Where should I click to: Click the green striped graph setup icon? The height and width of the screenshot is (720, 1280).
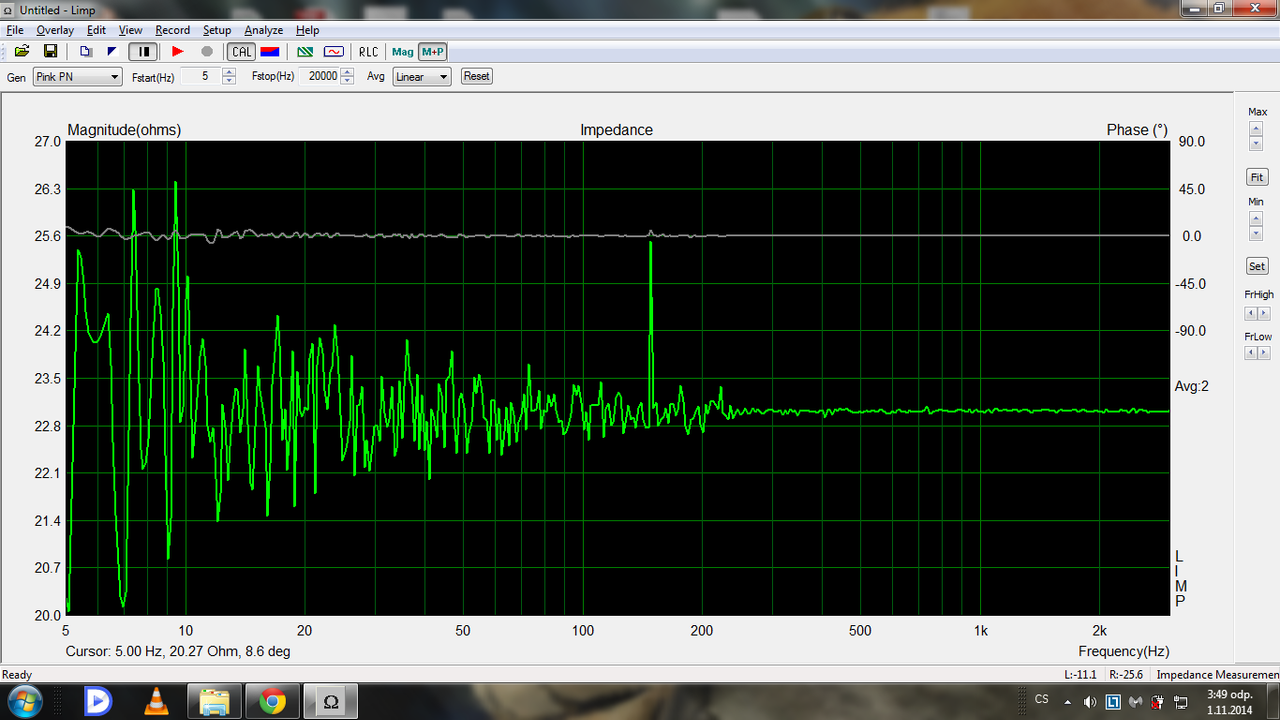307,51
